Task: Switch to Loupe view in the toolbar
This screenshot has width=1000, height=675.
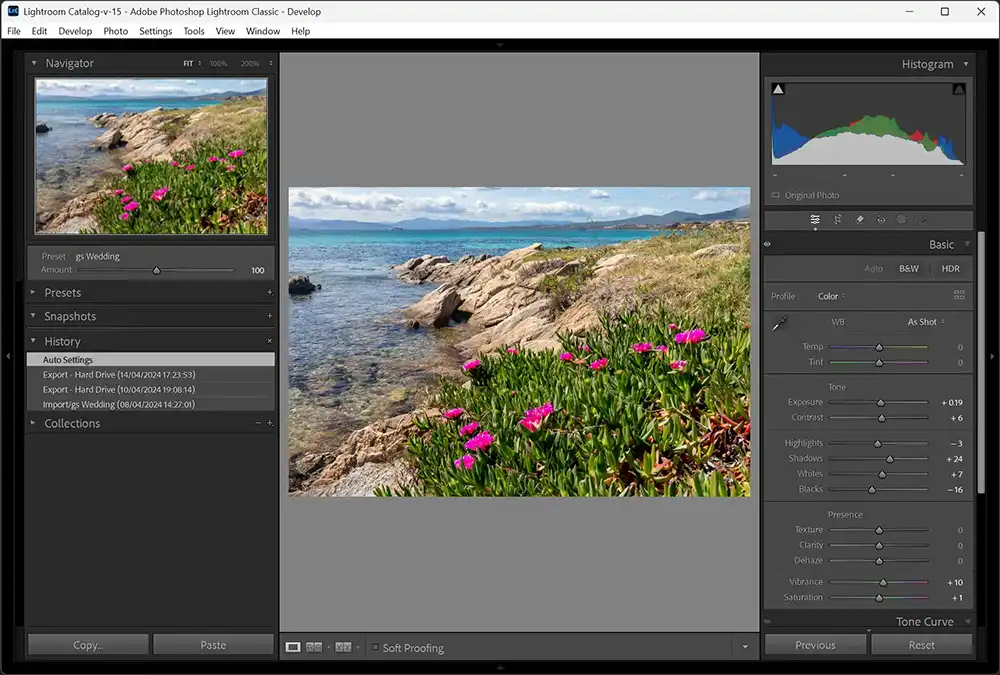Action: 291,647
